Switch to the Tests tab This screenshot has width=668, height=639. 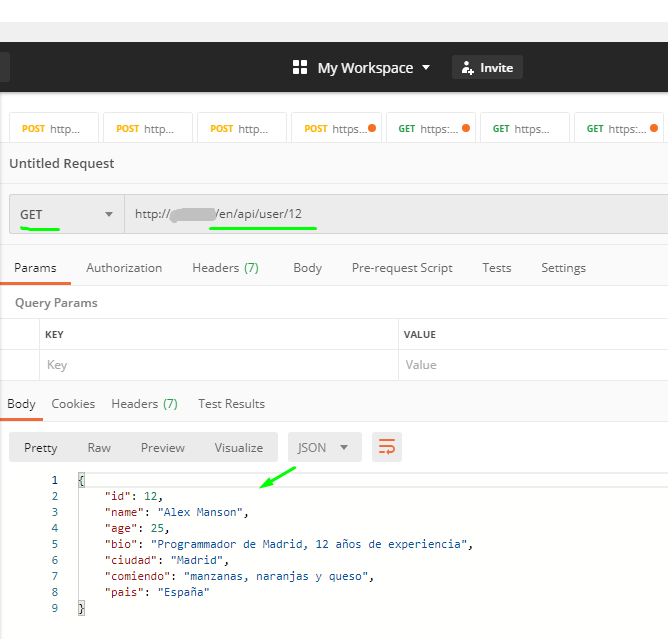point(496,268)
